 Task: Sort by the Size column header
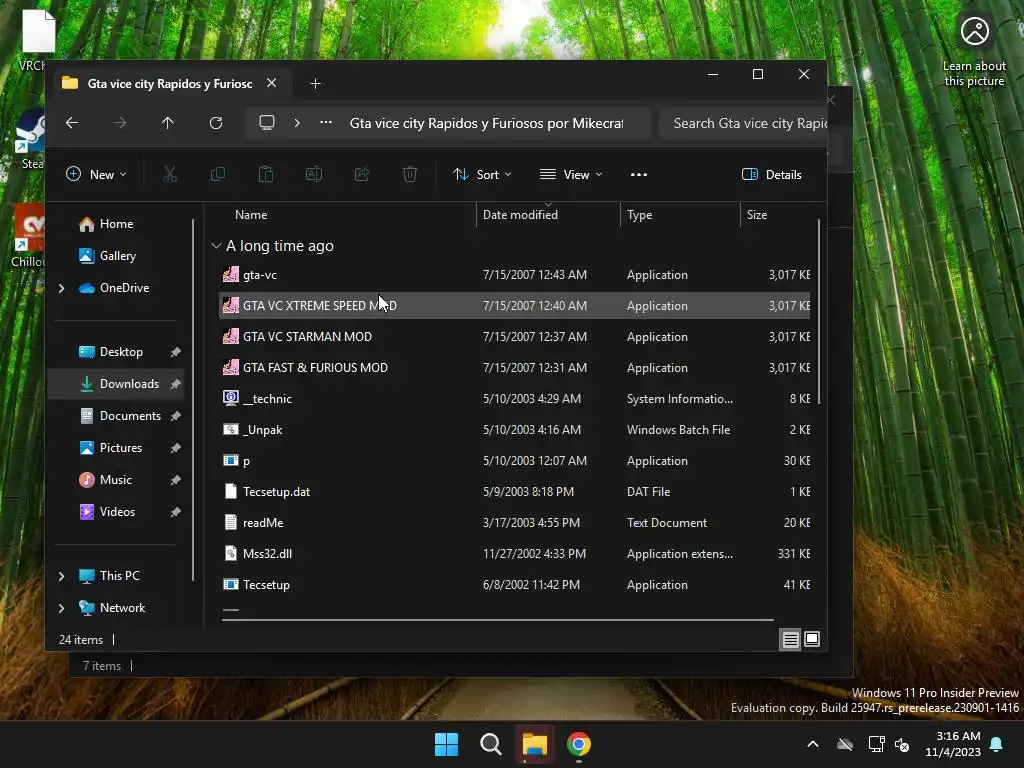[757, 215]
